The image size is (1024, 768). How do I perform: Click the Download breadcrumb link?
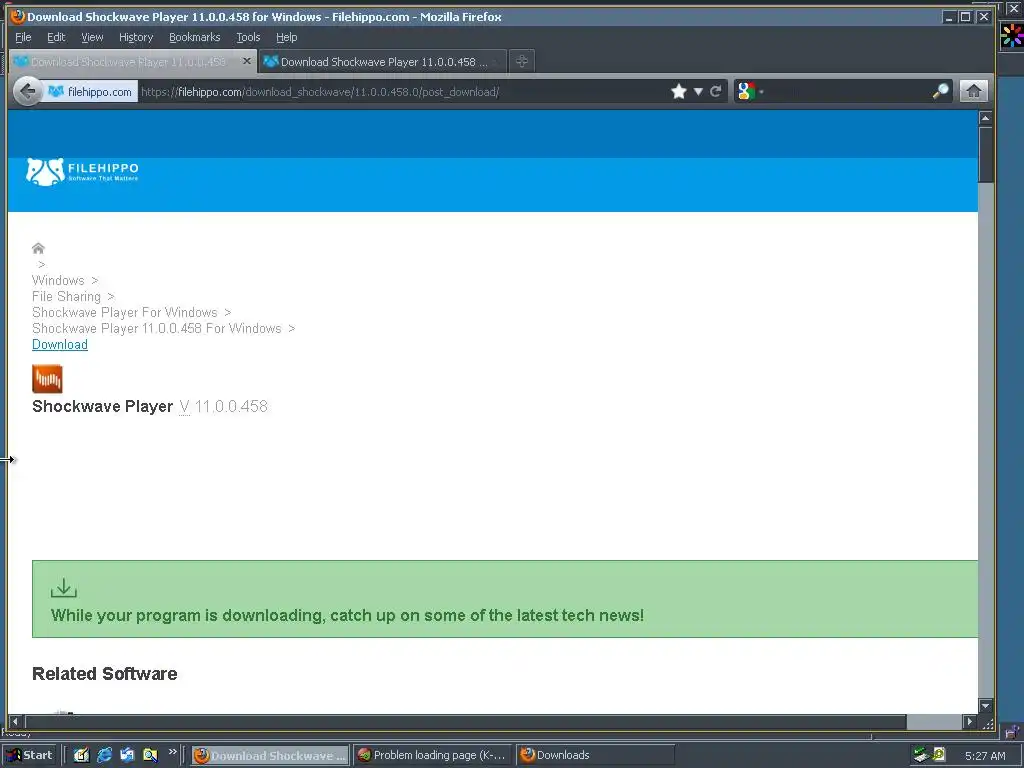(x=60, y=344)
